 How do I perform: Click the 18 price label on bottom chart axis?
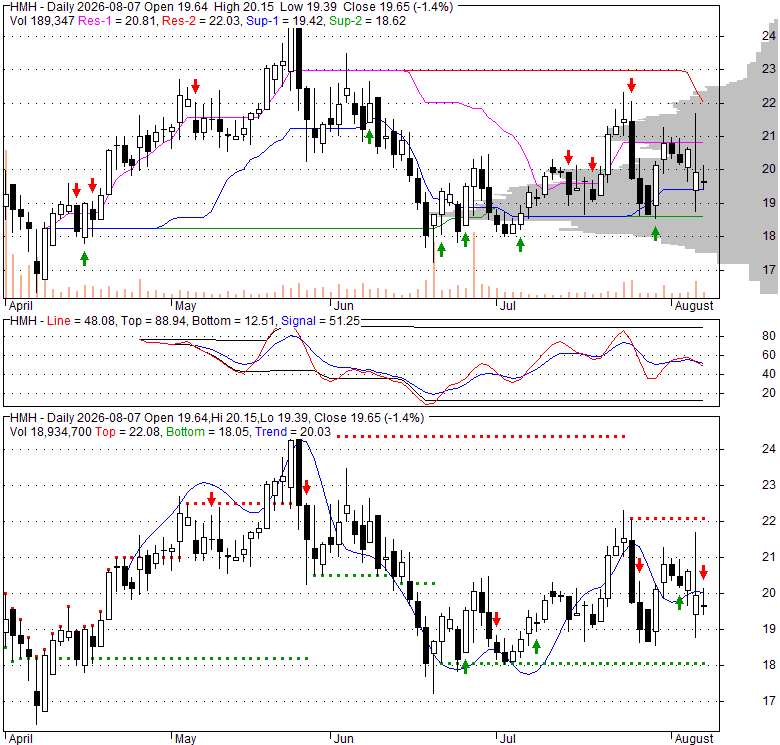click(769, 665)
